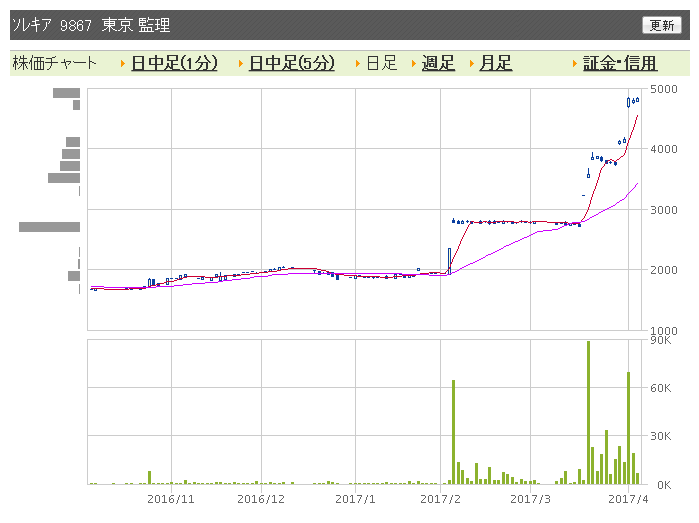
Task: Click the orange arrow before 月足
Action: (x=471, y=64)
